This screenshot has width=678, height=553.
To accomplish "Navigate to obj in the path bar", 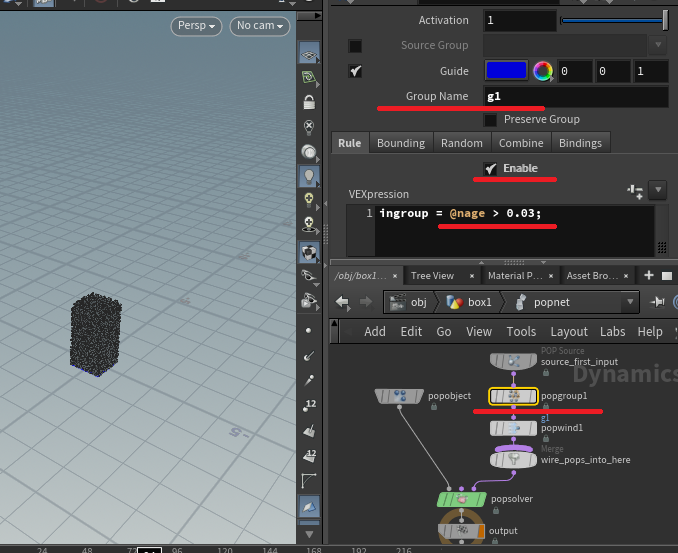I will (x=409, y=302).
